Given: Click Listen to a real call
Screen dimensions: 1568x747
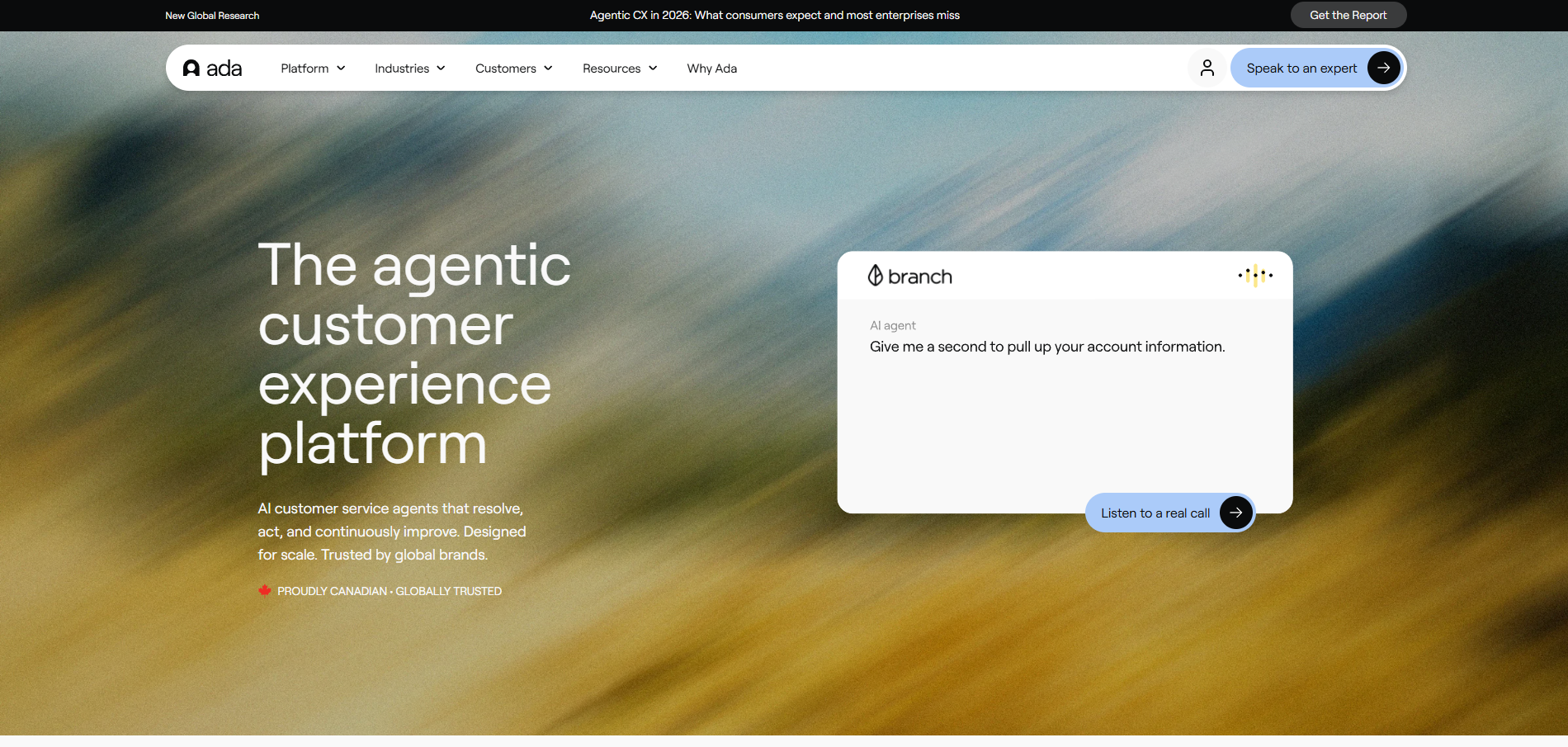Looking at the screenshot, I should click(x=1170, y=513).
